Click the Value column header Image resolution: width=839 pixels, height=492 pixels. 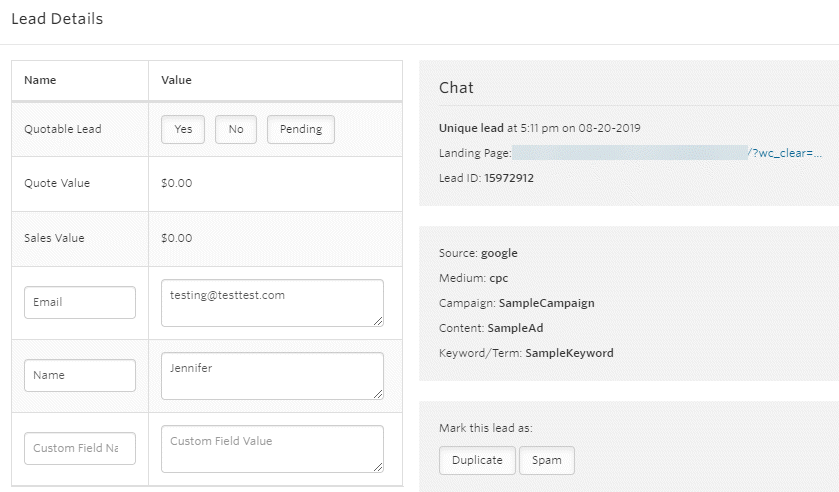click(177, 80)
